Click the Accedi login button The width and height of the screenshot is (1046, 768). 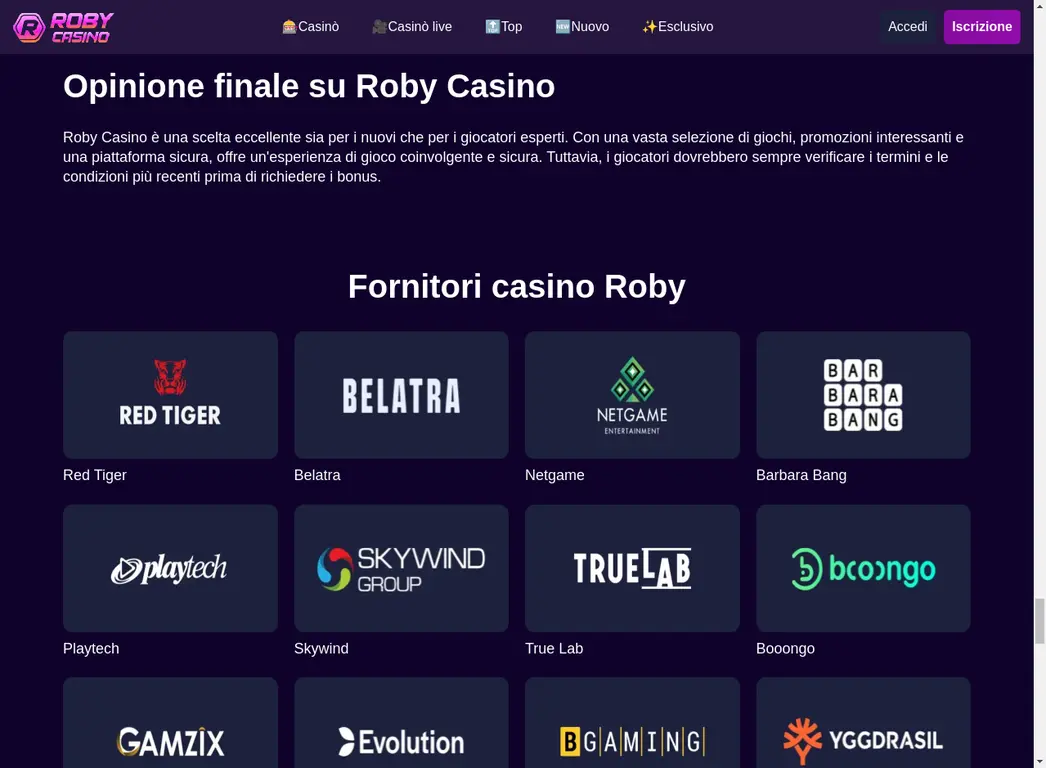907,27
